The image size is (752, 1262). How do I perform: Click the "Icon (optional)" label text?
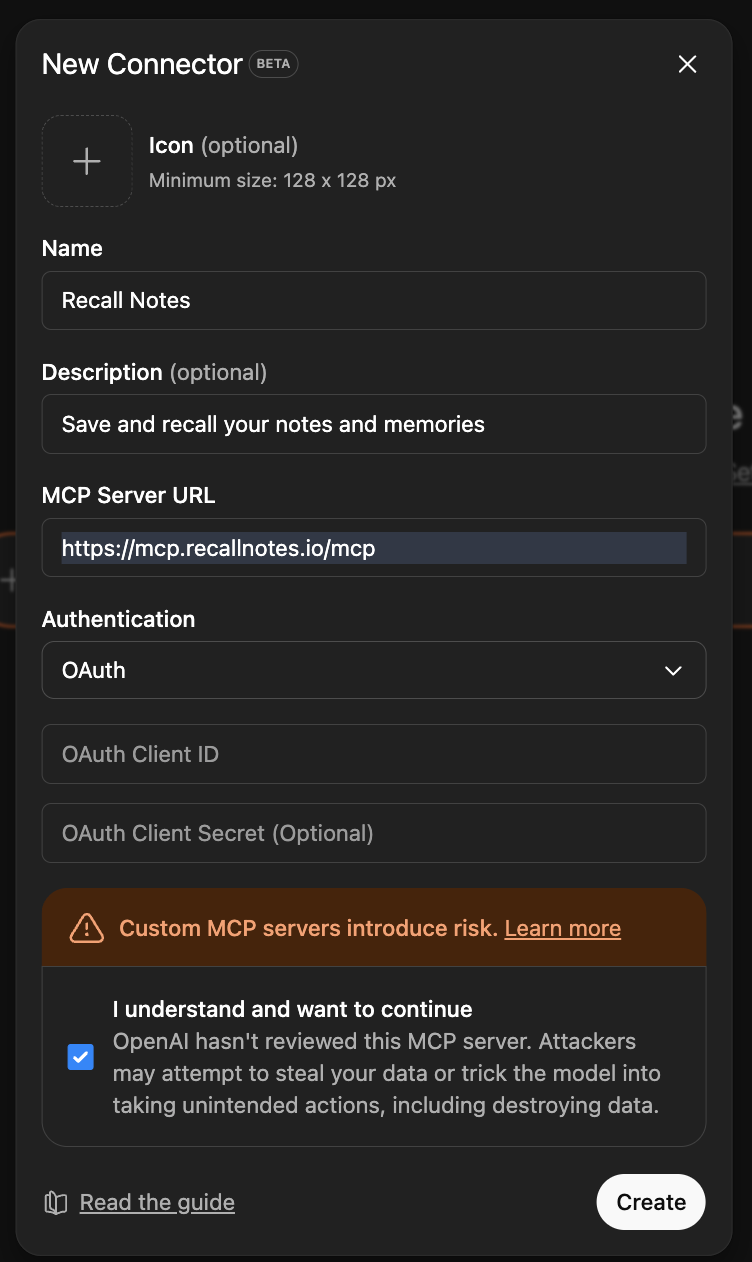pos(223,145)
